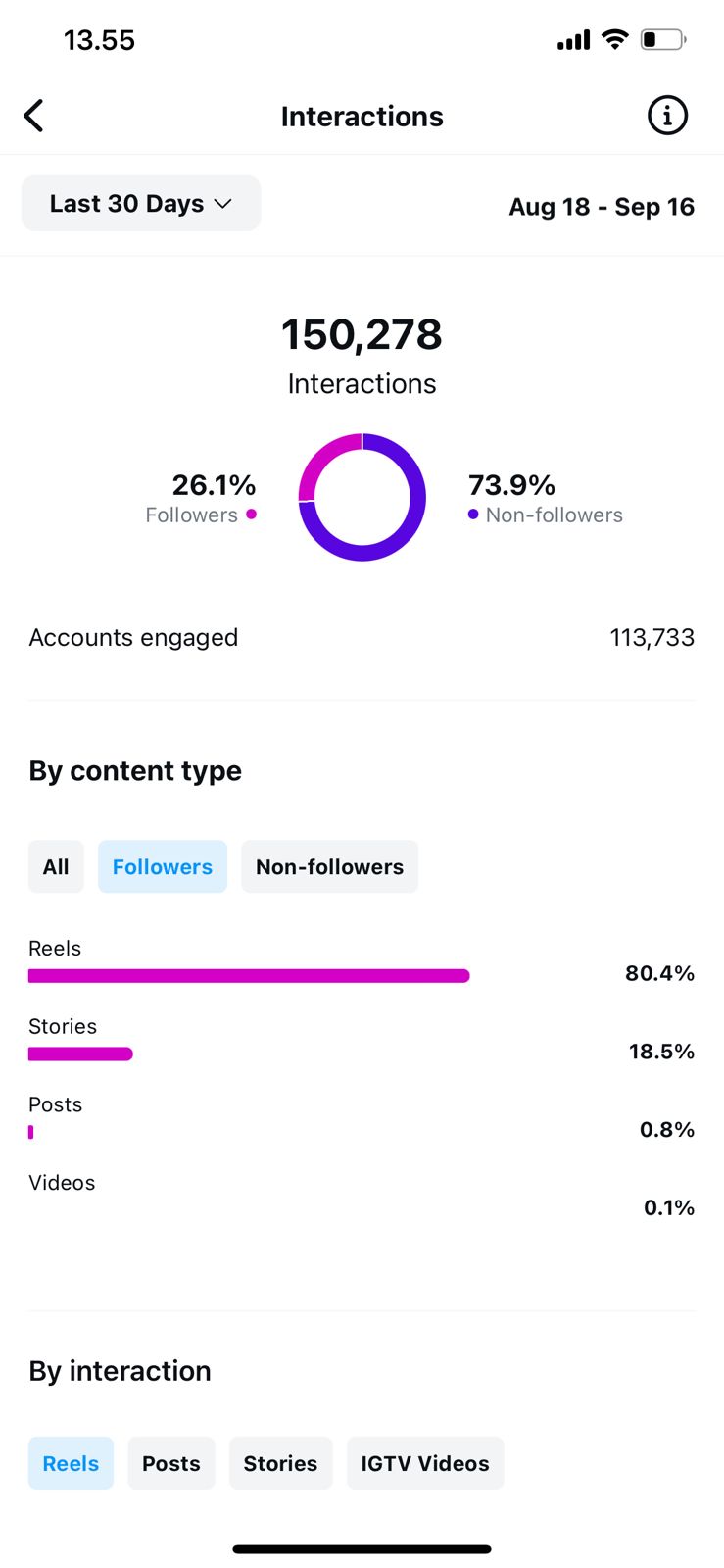Tap the back arrow icon

point(34,116)
